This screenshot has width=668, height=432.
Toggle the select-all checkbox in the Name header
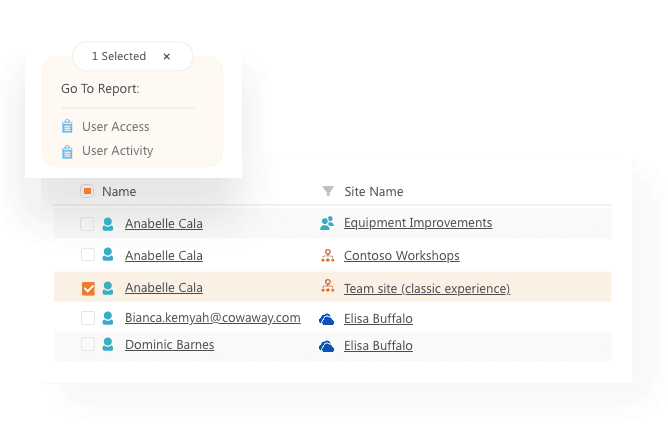click(x=87, y=191)
